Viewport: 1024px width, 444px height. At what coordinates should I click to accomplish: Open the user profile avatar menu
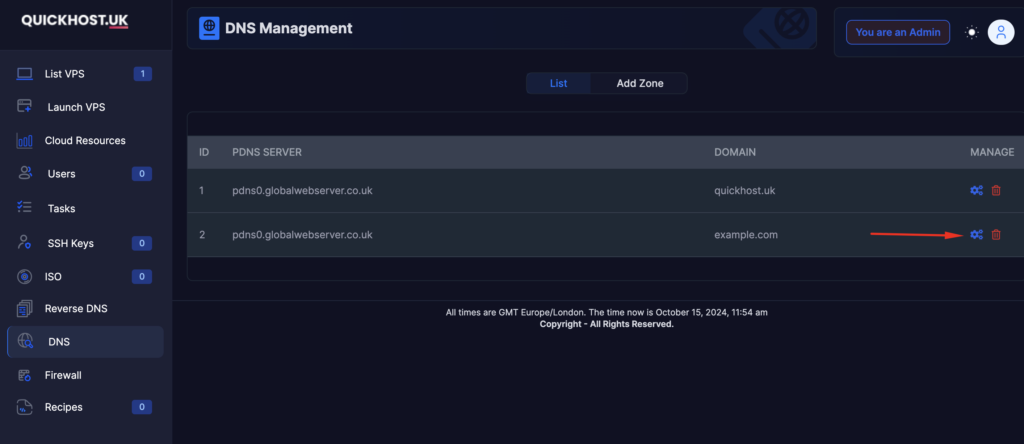(1000, 32)
